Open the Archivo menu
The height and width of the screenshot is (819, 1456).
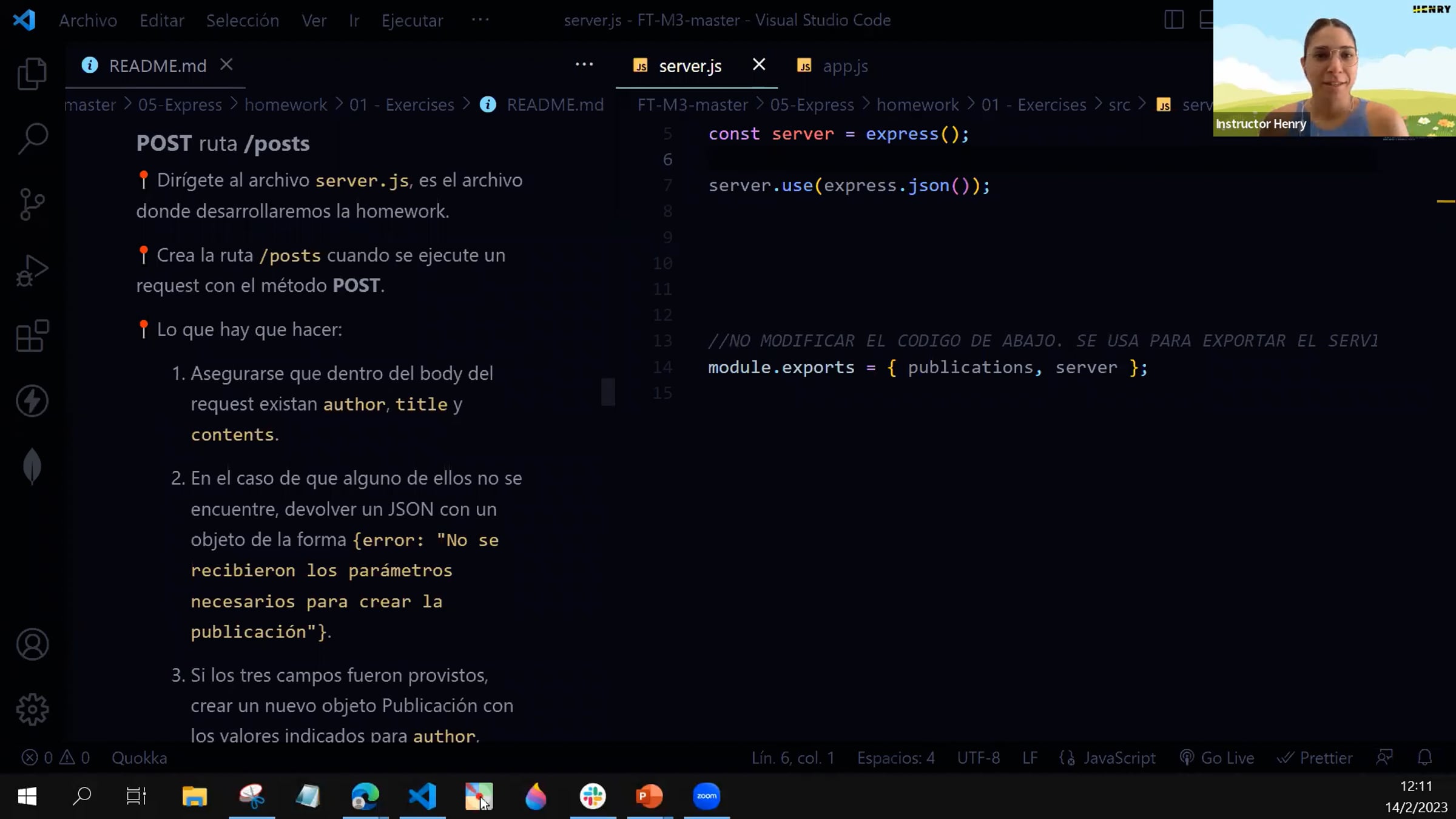[x=88, y=20]
